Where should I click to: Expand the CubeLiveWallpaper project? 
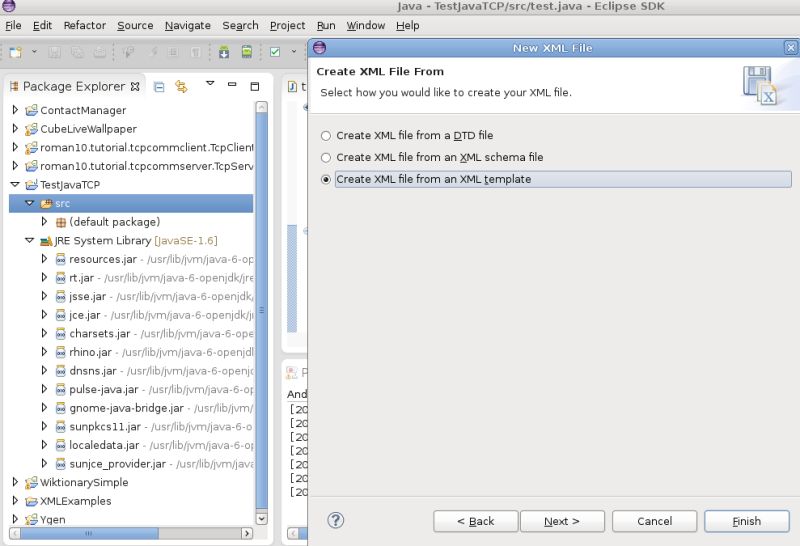click(15, 128)
